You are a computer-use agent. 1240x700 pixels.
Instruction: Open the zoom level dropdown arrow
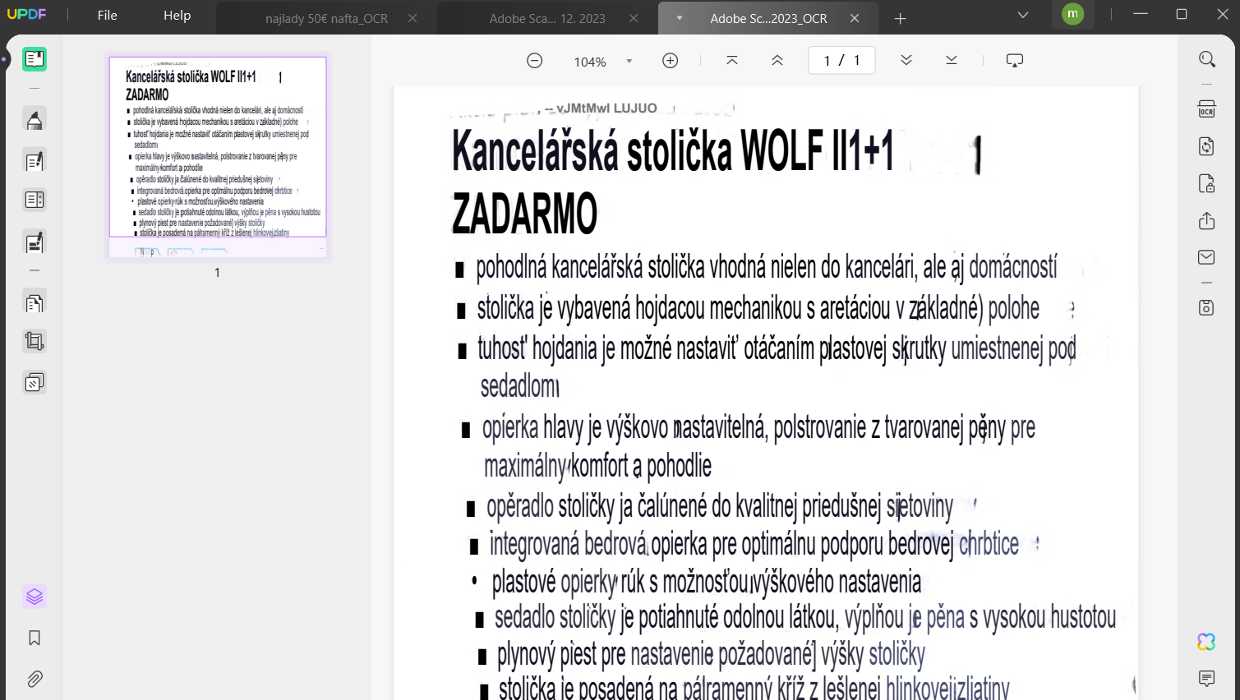(x=629, y=61)
